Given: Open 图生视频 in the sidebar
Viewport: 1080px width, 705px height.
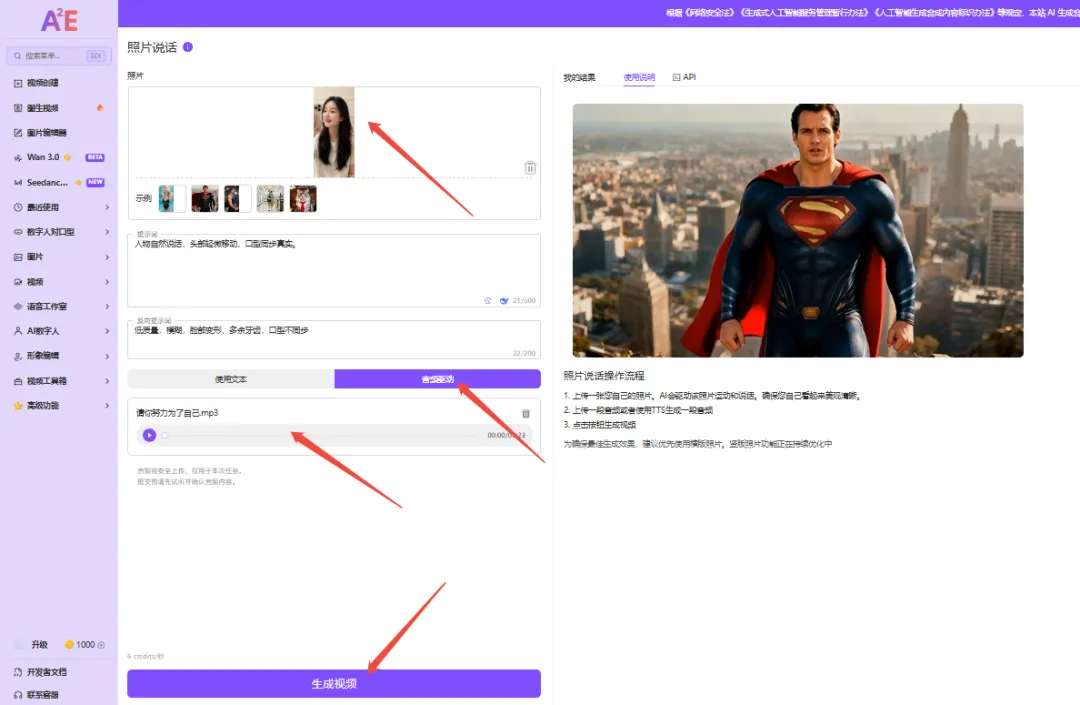Looking at the screenshot, I should (43, 108).
